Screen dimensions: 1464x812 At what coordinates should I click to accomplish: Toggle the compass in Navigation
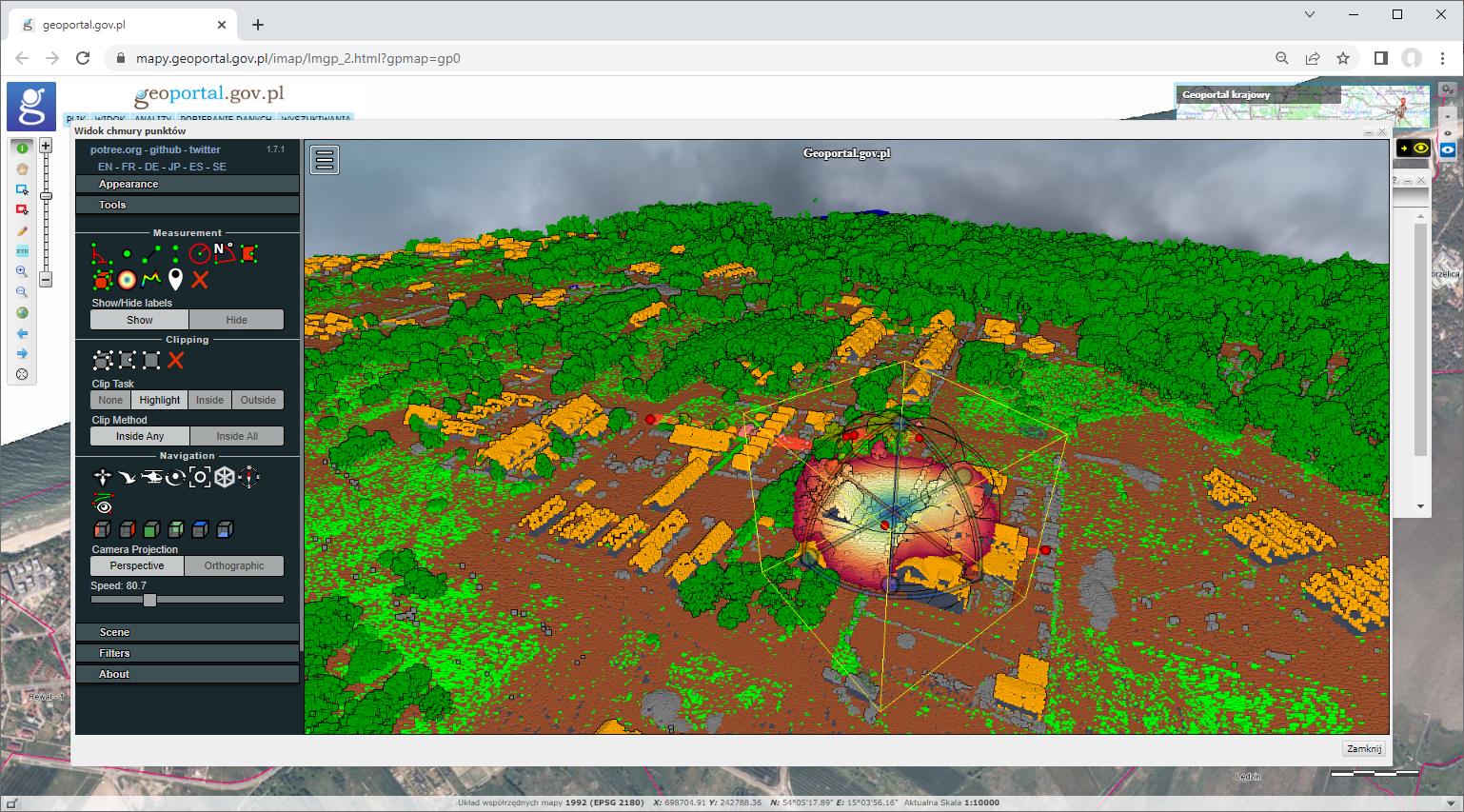249,477
